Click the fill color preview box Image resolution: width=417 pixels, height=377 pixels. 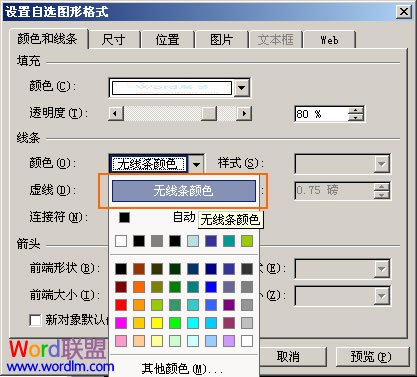pyautogui.click(x=171, y=88)
